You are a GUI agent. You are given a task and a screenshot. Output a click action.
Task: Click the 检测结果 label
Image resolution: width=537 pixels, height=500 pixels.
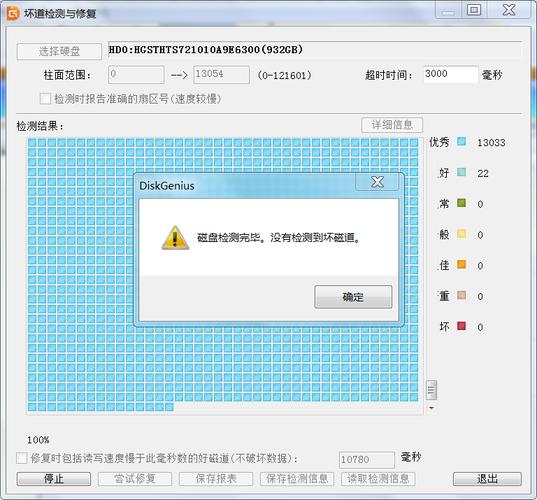(x=40, y=126)
